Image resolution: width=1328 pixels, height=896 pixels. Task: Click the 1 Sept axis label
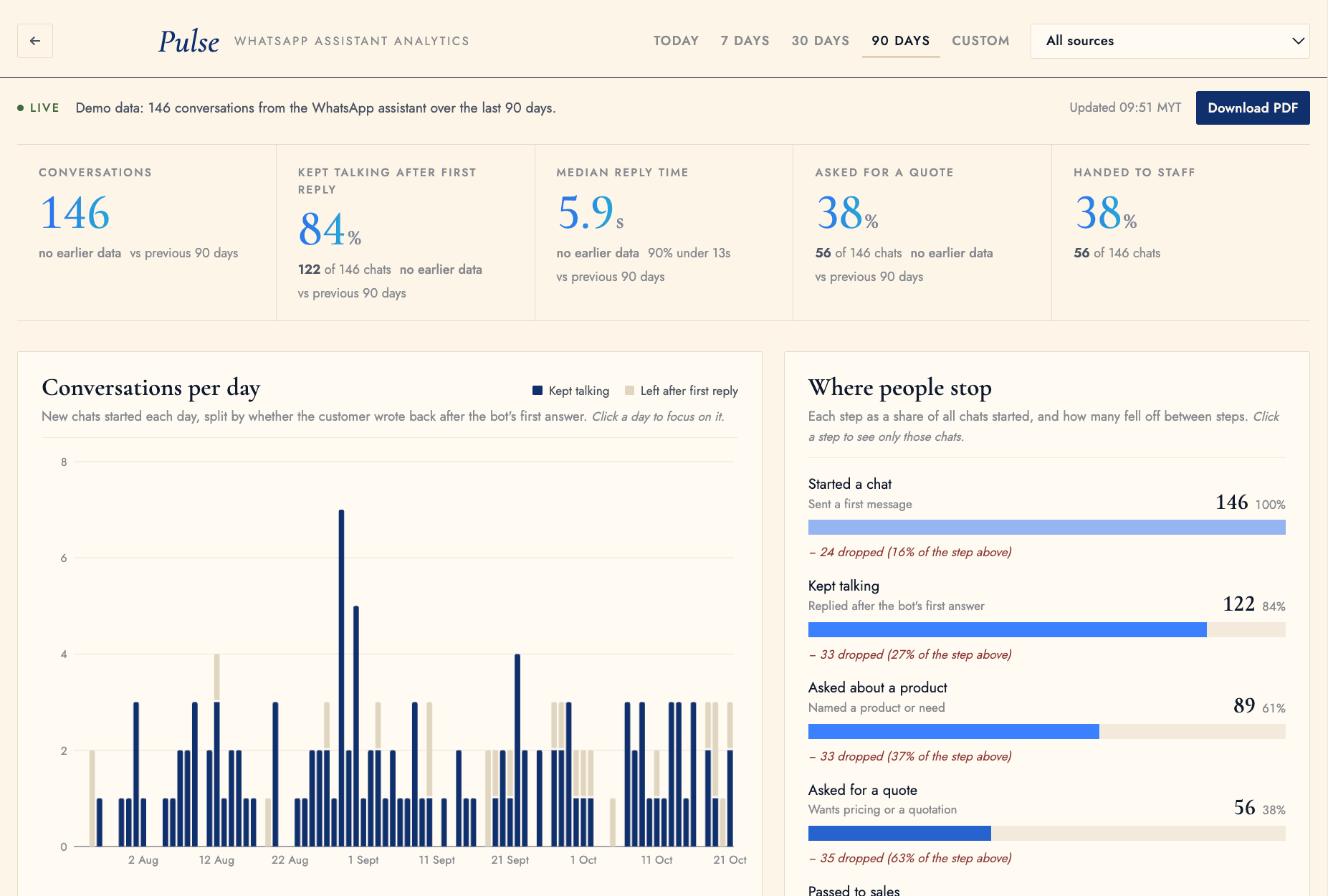[362, 860]
